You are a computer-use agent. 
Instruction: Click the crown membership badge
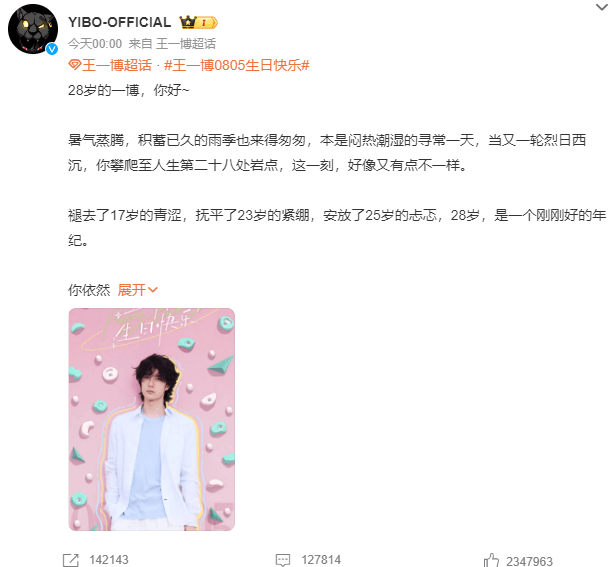[198, 22]
